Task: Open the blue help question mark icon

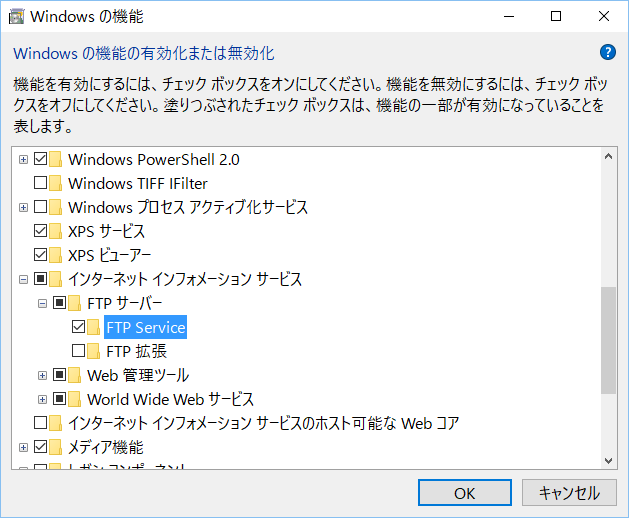Action: click(608, 52)
